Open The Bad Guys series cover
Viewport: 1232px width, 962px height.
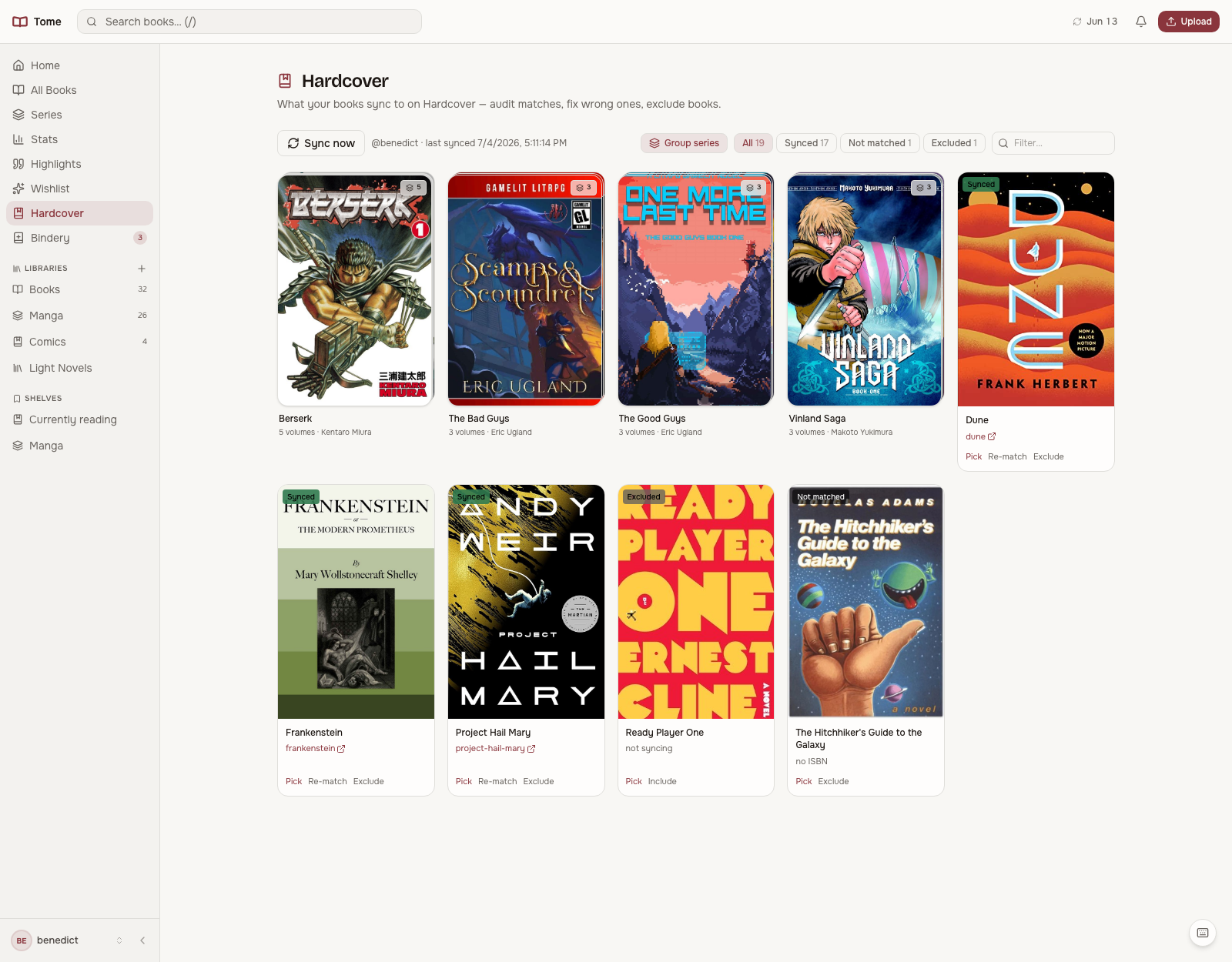[x=526, y=289]
